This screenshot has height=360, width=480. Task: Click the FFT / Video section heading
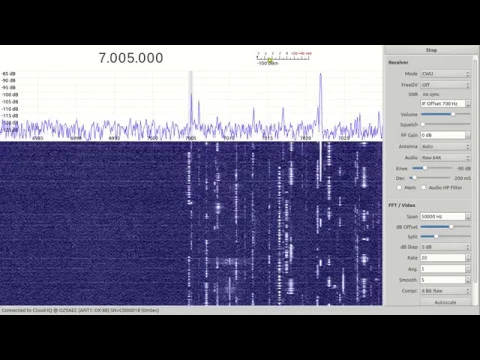(402, 205)
